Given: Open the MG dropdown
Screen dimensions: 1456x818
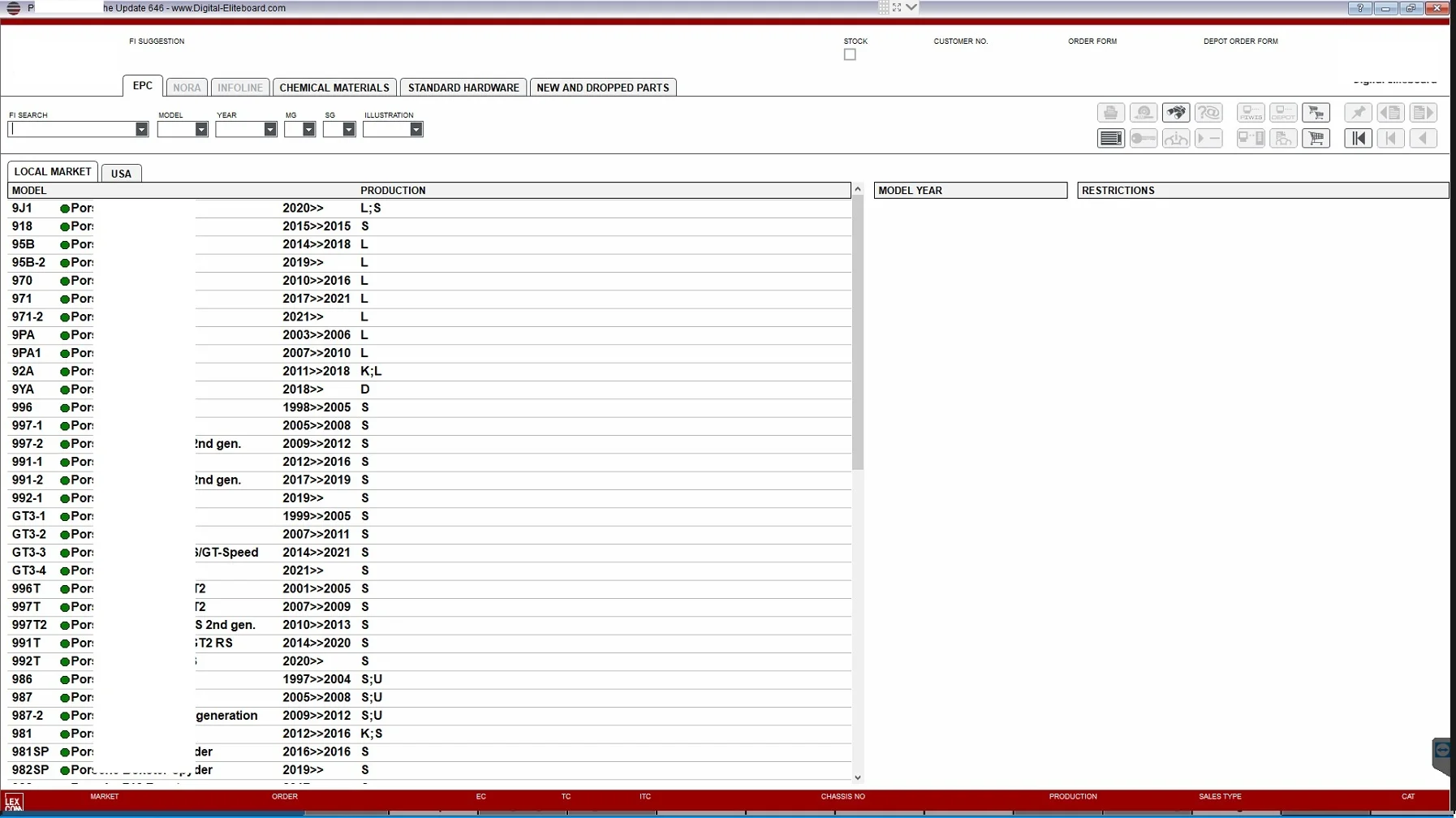Looking at the screenshot, I should point(309,130).
